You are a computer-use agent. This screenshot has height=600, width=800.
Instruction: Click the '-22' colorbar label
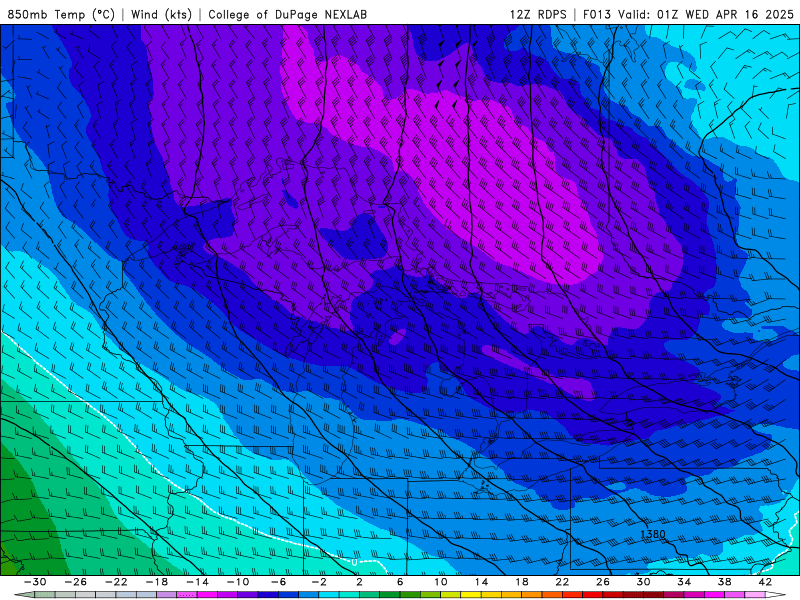click(116, 582)
